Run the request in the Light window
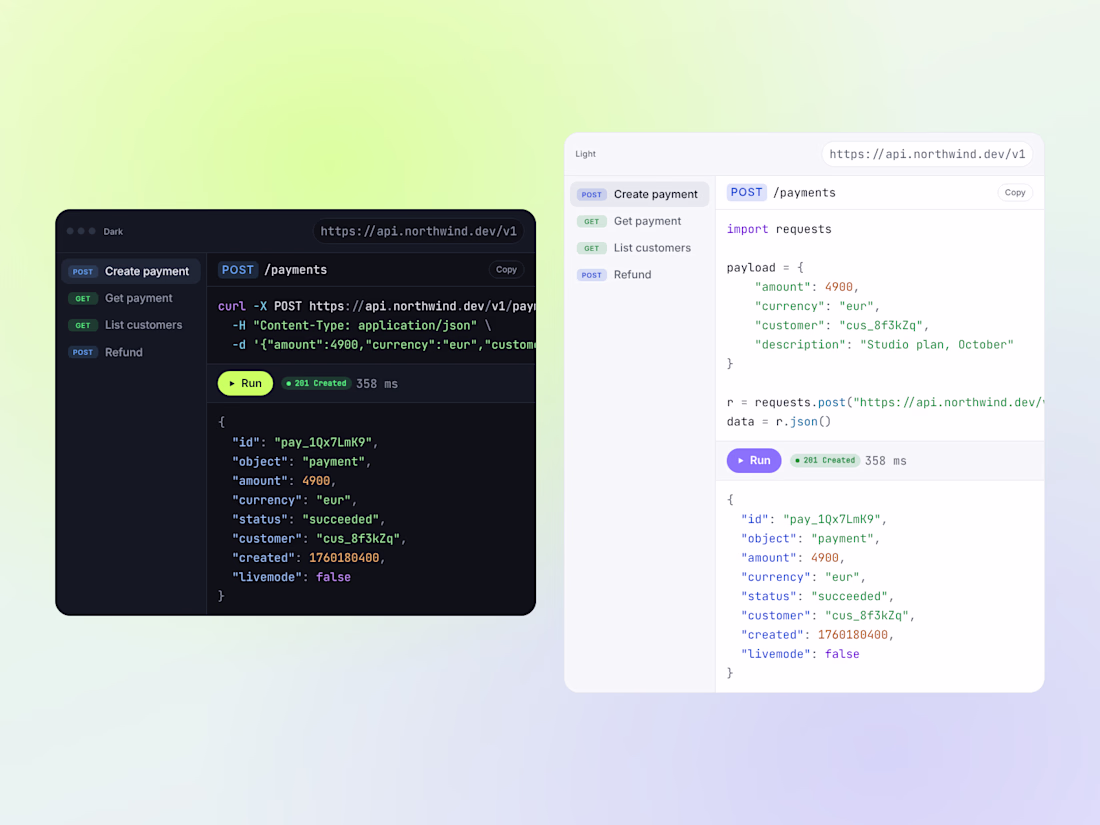This screenshot has width=1100, height=825. pyautogui.click(x=754, y=460)
